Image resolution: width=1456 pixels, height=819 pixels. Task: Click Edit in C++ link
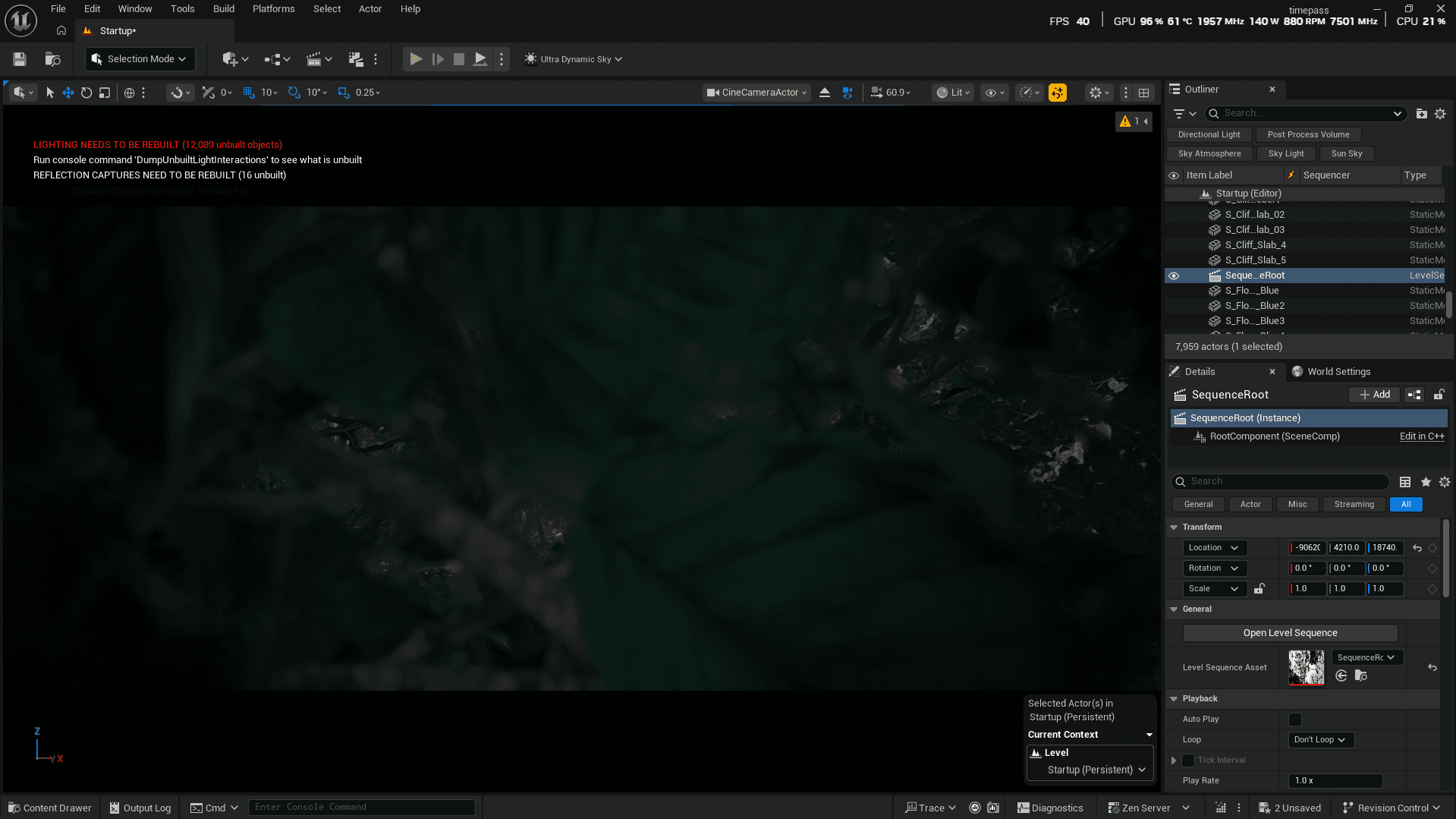[1422, 437]
